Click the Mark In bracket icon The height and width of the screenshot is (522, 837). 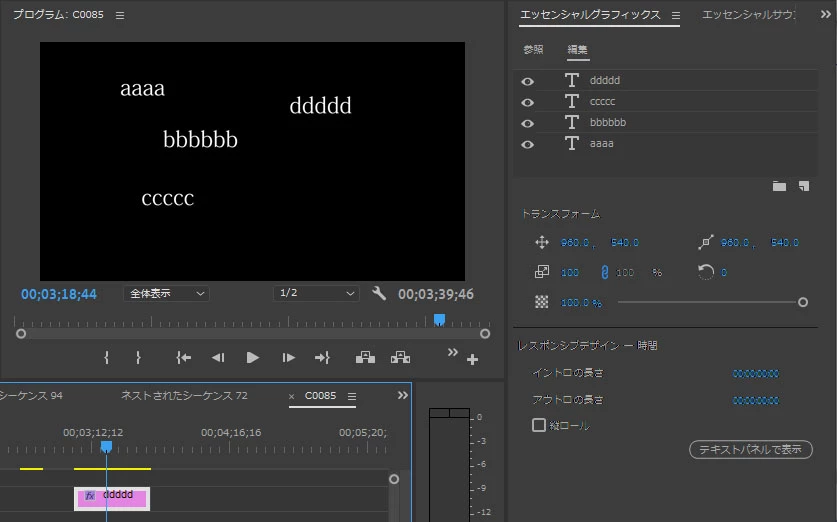click(106, 358)
